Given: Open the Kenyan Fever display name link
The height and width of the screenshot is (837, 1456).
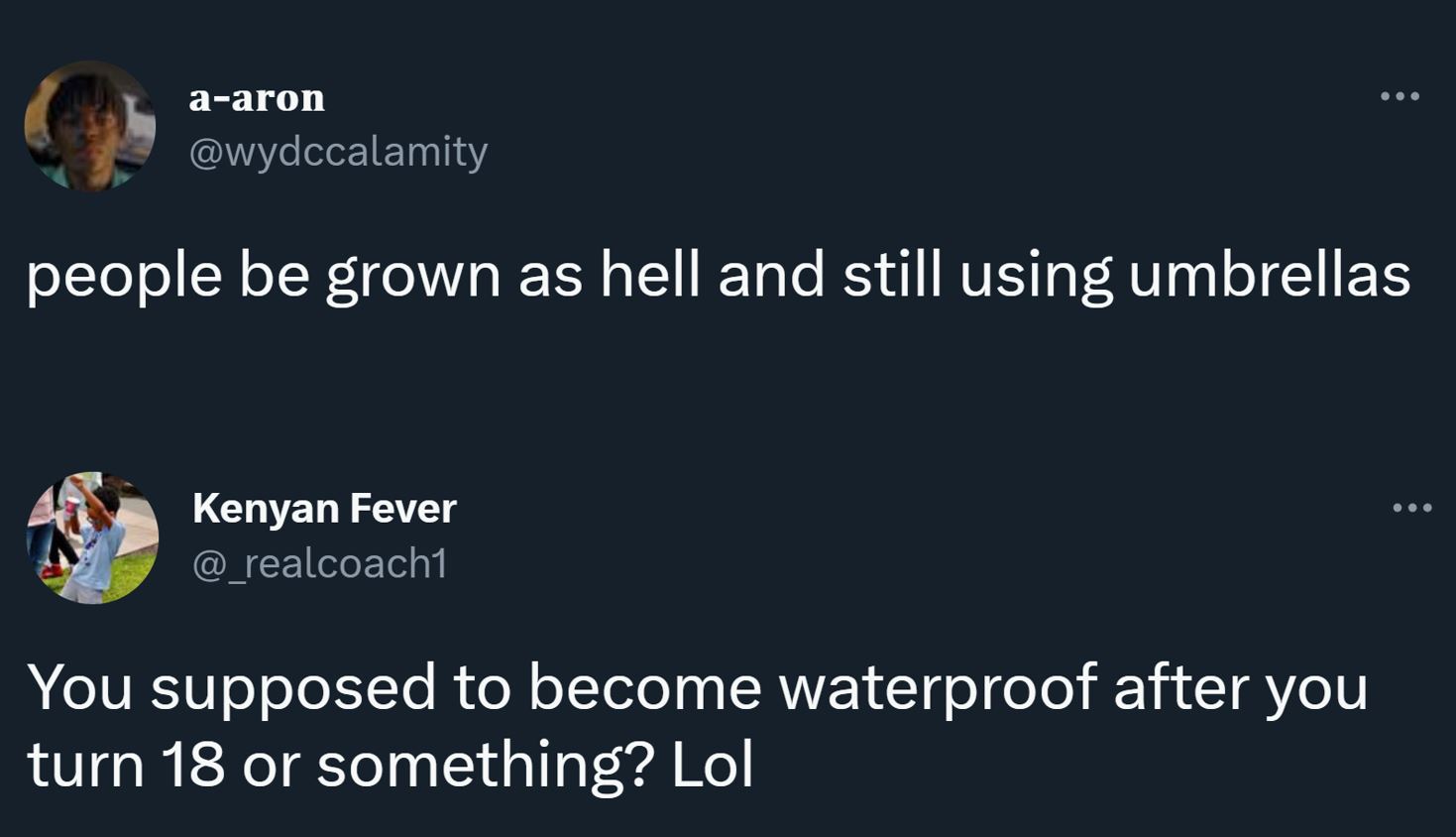Looking at the screenshot, I should click(x=324, y=508).
